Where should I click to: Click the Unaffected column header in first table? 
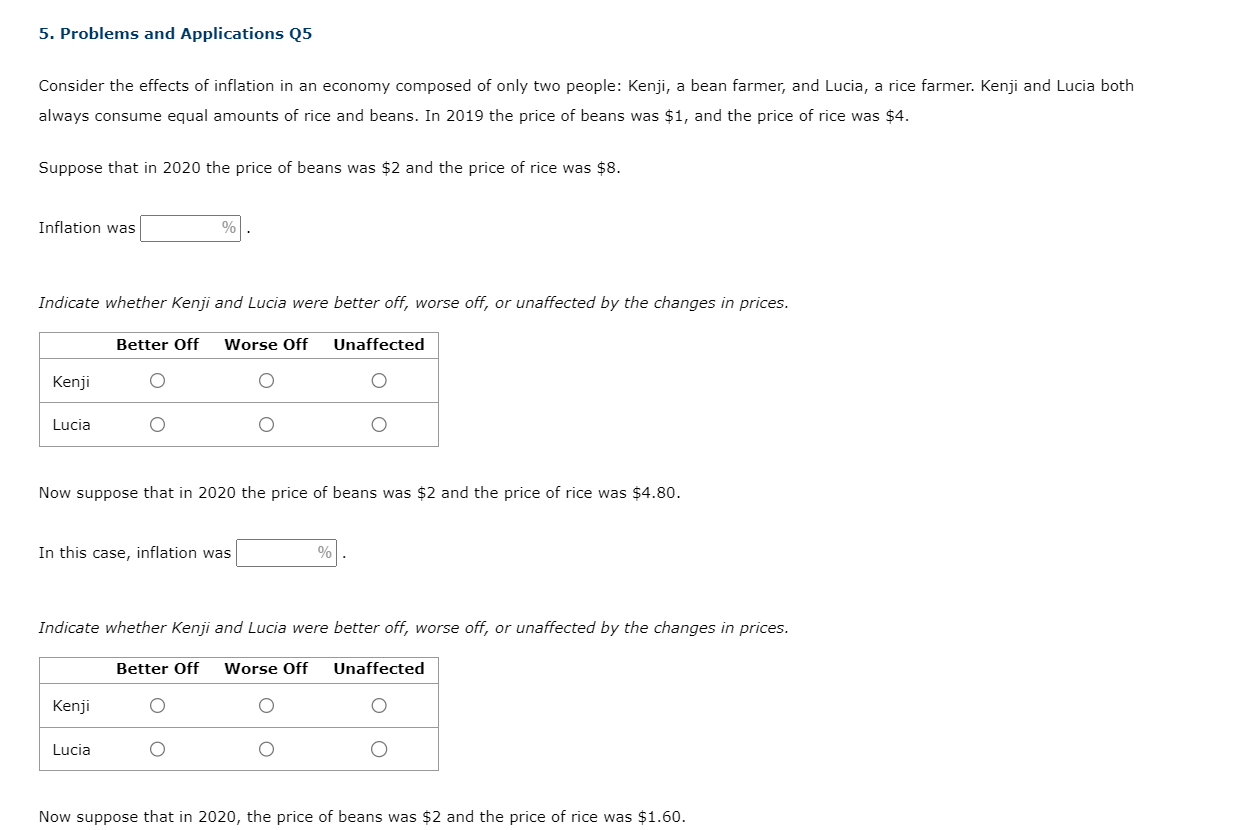click(378, 344)
